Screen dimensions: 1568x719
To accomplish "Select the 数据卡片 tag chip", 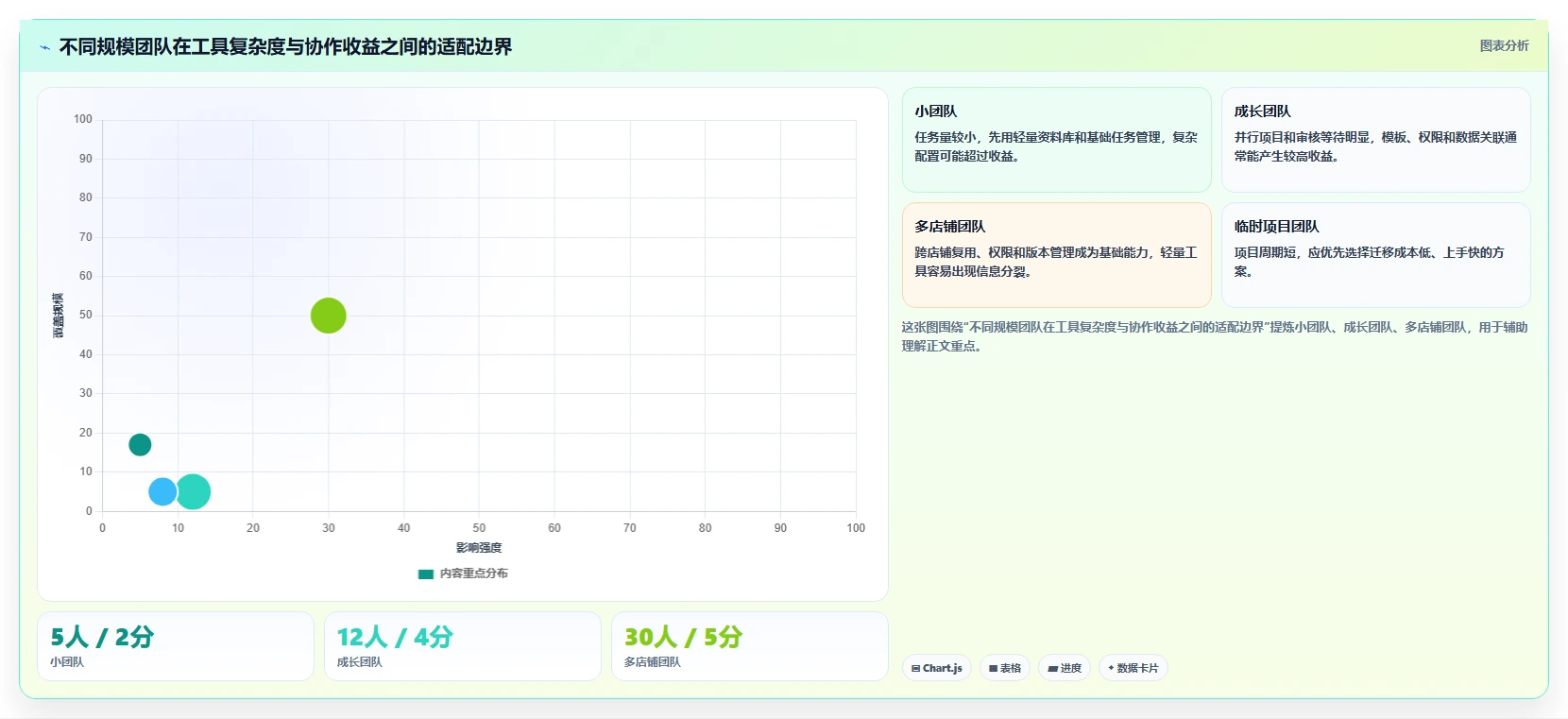I will 1133,668.
